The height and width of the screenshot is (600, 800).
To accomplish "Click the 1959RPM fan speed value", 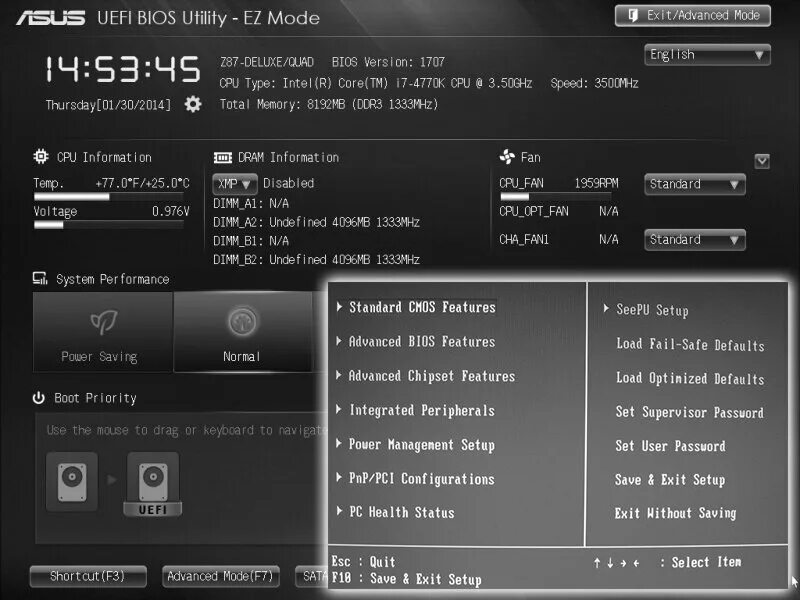I will pyautogui.click(x=596, y=183).
